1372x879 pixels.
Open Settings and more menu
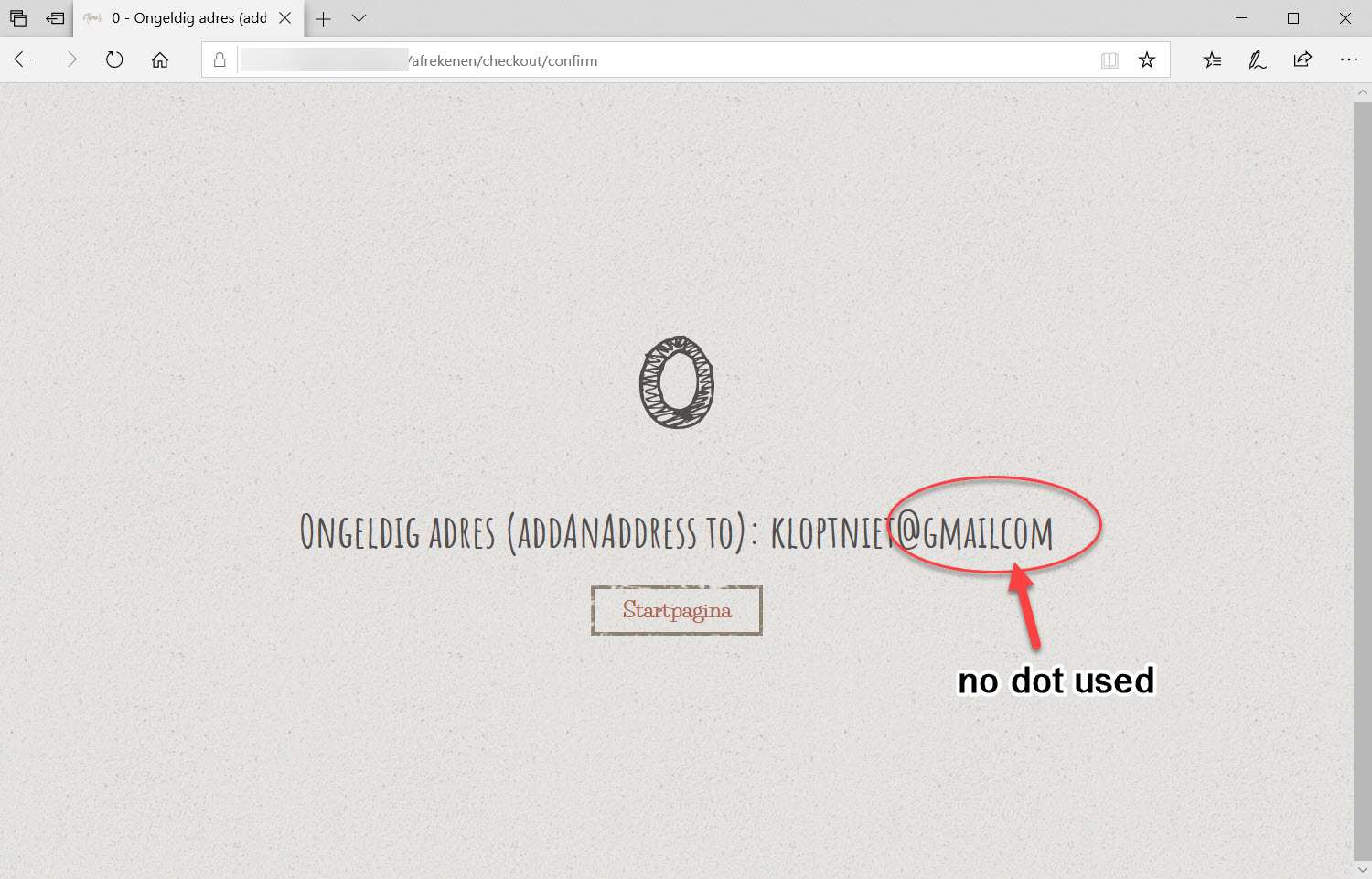point(1349,60)
